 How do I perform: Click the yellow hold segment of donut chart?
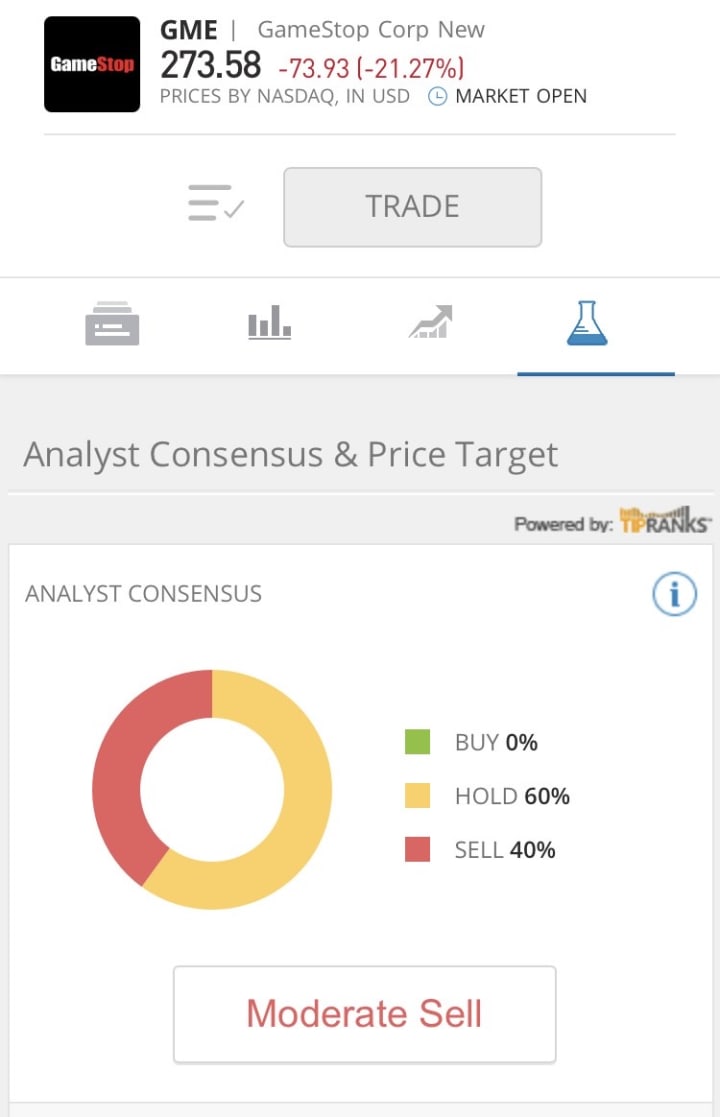click(300, 800)
